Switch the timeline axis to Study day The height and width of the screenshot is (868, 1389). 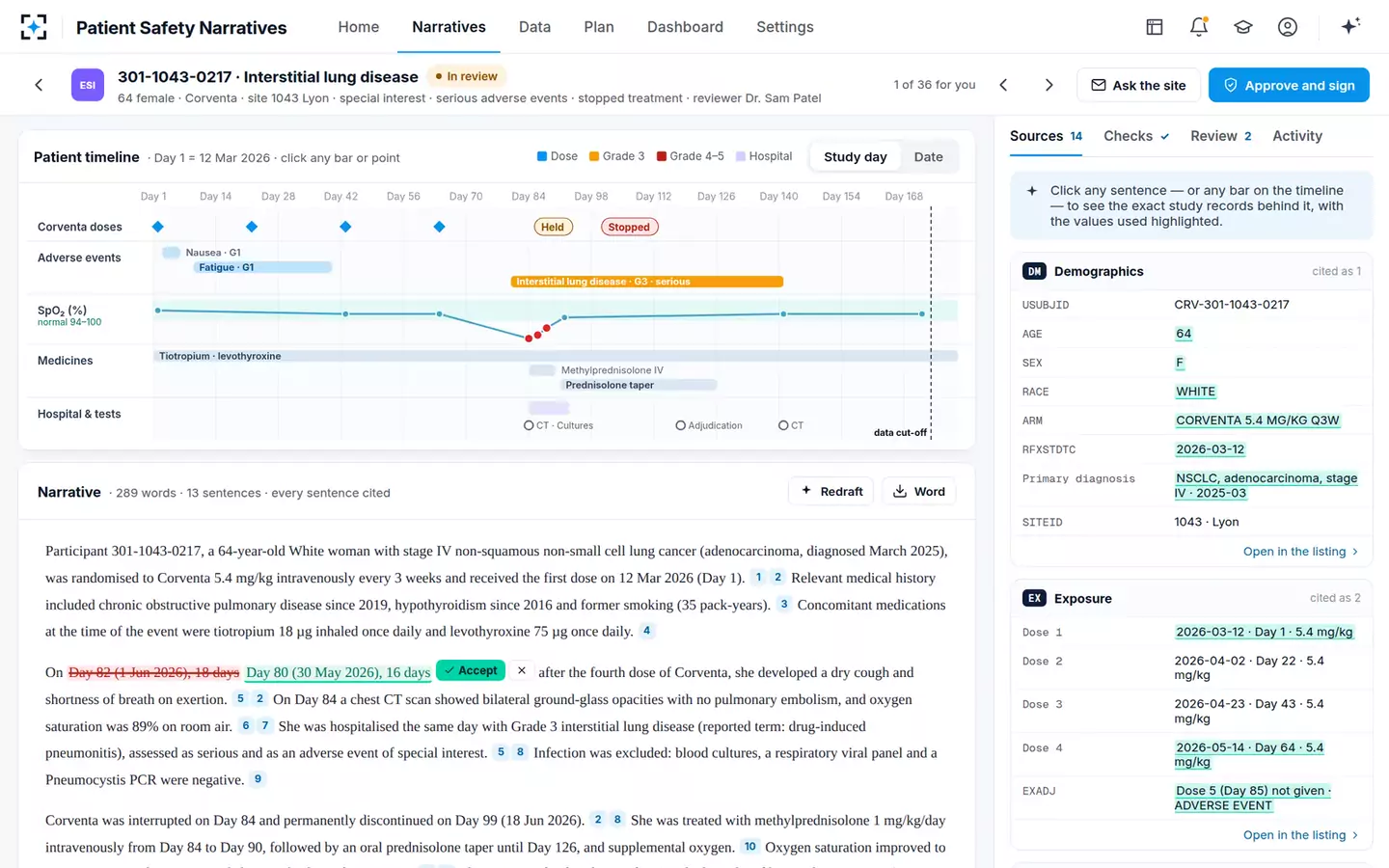[855, 157]
